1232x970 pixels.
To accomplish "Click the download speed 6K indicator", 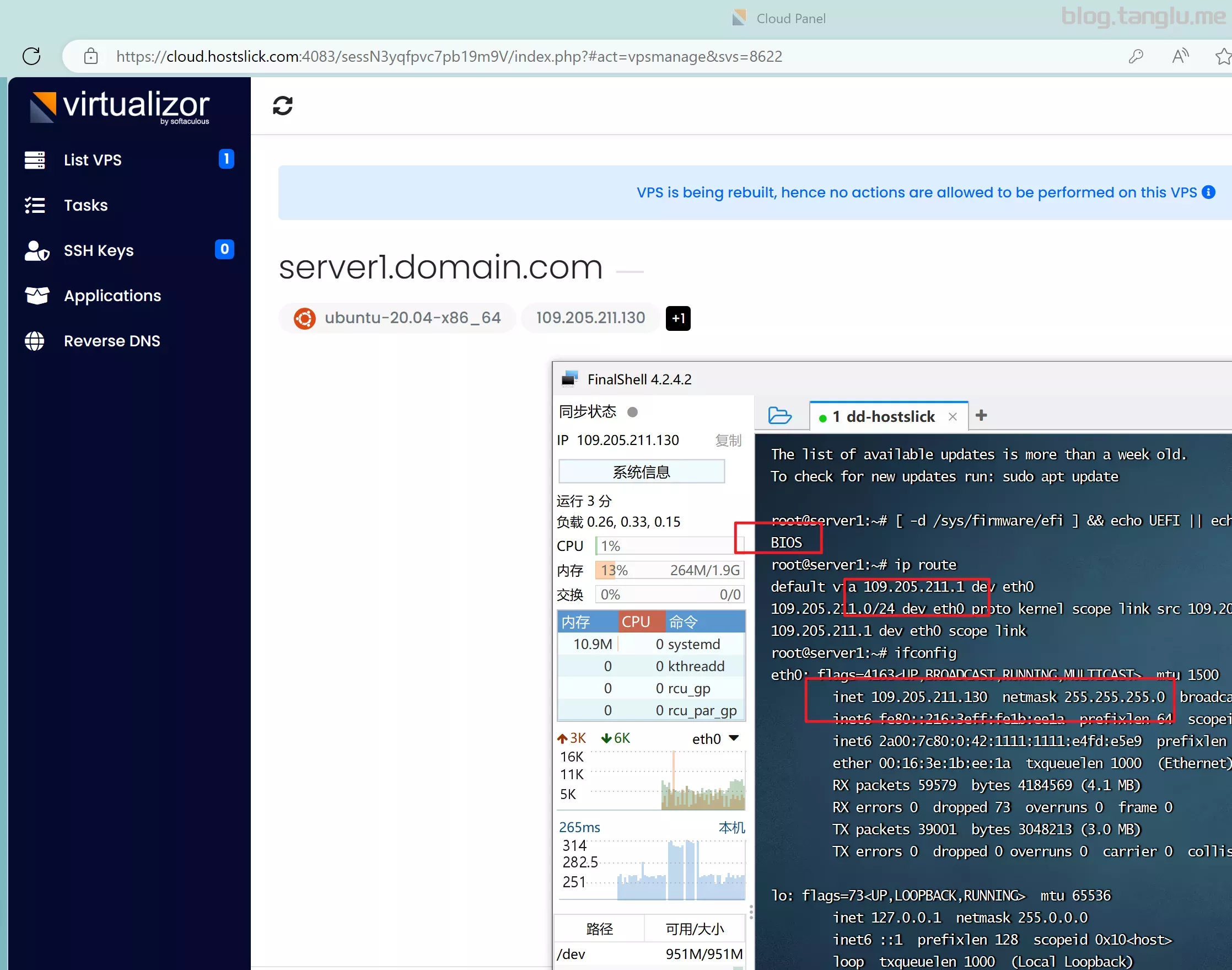I will click(615, 738).
